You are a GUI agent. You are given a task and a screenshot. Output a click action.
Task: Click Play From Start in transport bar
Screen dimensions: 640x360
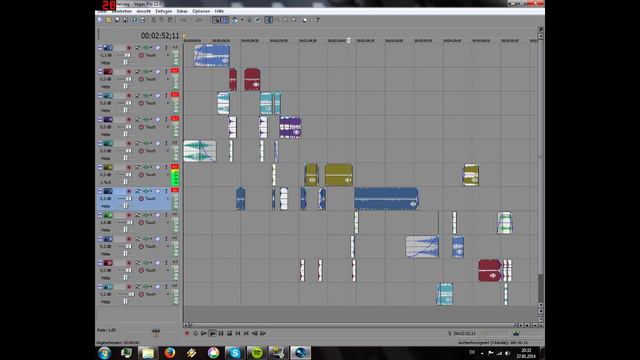coord(204,333)
